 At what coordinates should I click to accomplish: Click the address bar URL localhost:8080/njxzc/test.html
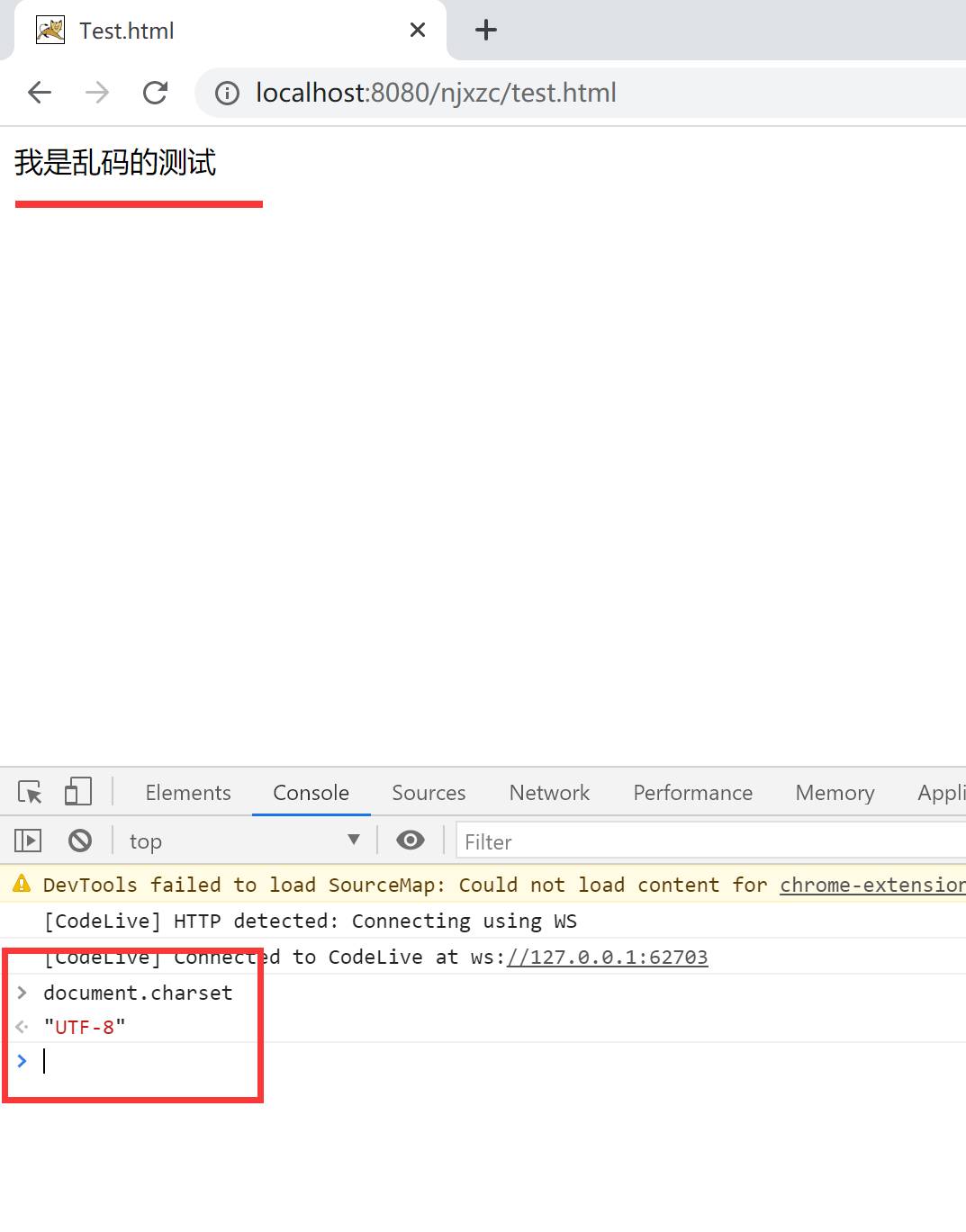pos(436,93)
